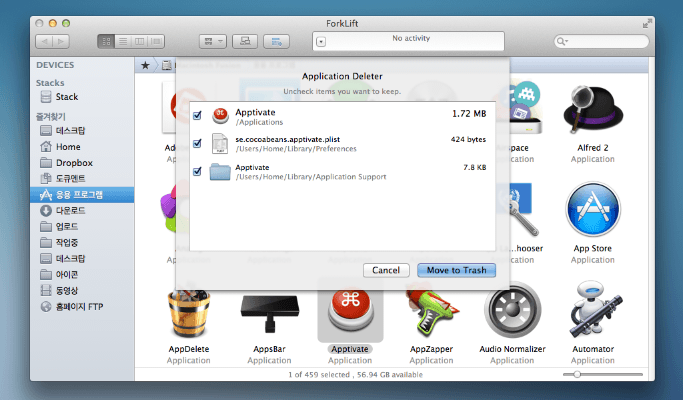Click the connect to server toolbar icon

[245, 42]
